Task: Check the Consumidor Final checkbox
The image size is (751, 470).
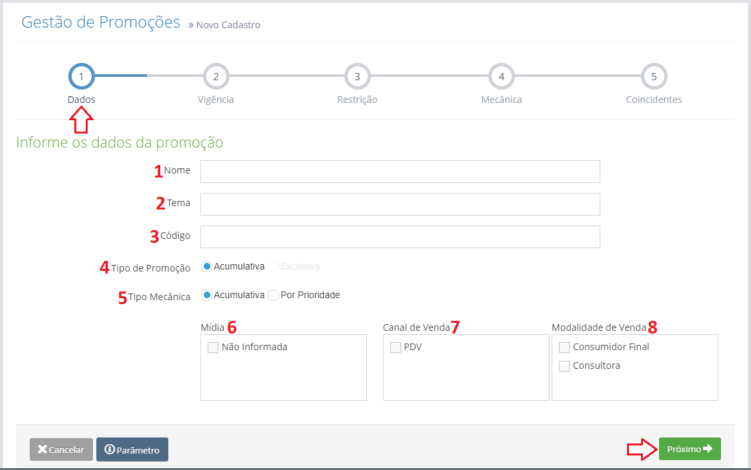Action: [x=564, y=347]
